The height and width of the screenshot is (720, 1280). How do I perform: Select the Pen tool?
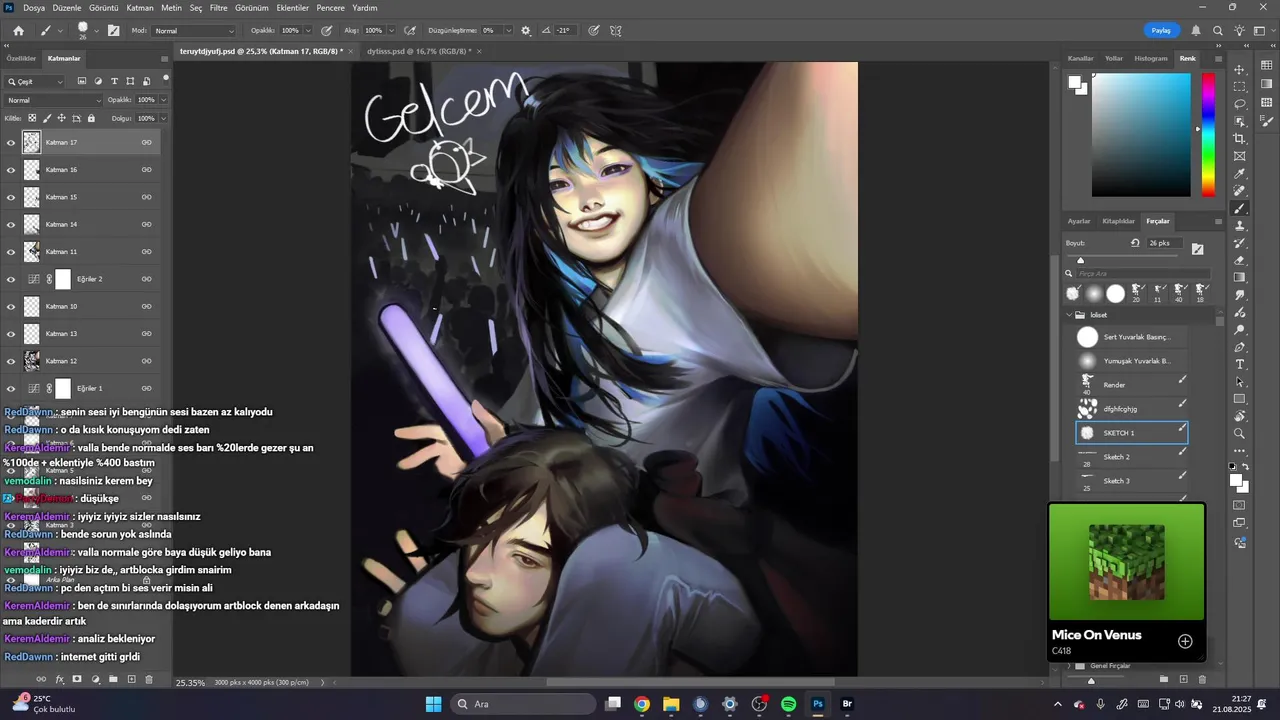click(1240, 347)
